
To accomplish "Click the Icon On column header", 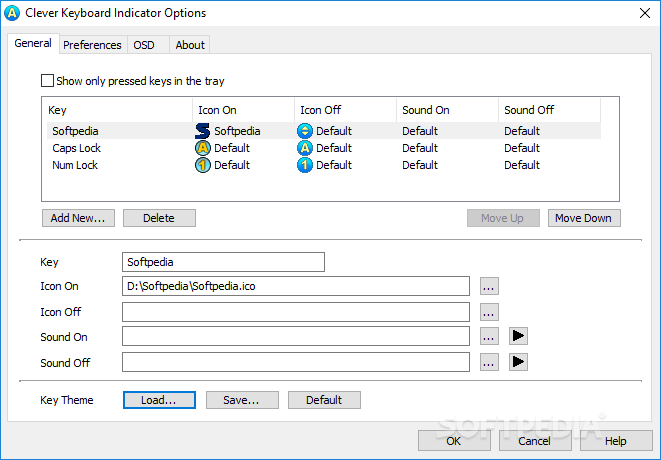I will coord(243,110).
